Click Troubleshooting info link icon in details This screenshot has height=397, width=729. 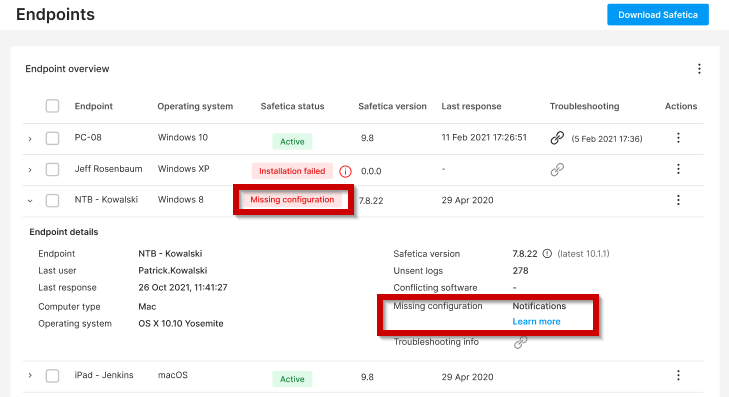(x=520, y=343)
